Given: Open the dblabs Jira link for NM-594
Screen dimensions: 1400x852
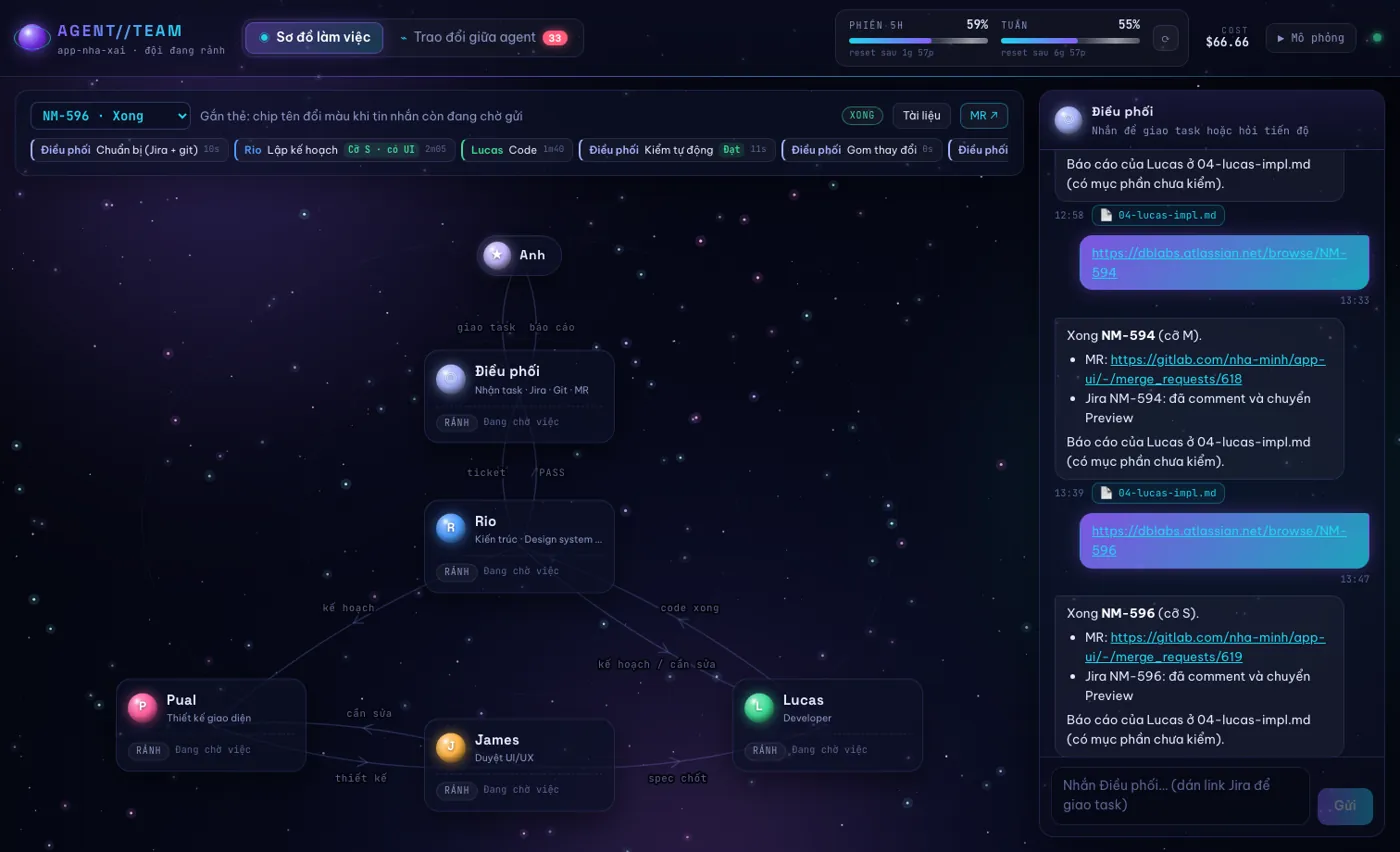Looking at the screenshot, I should tap(1219, 262).
